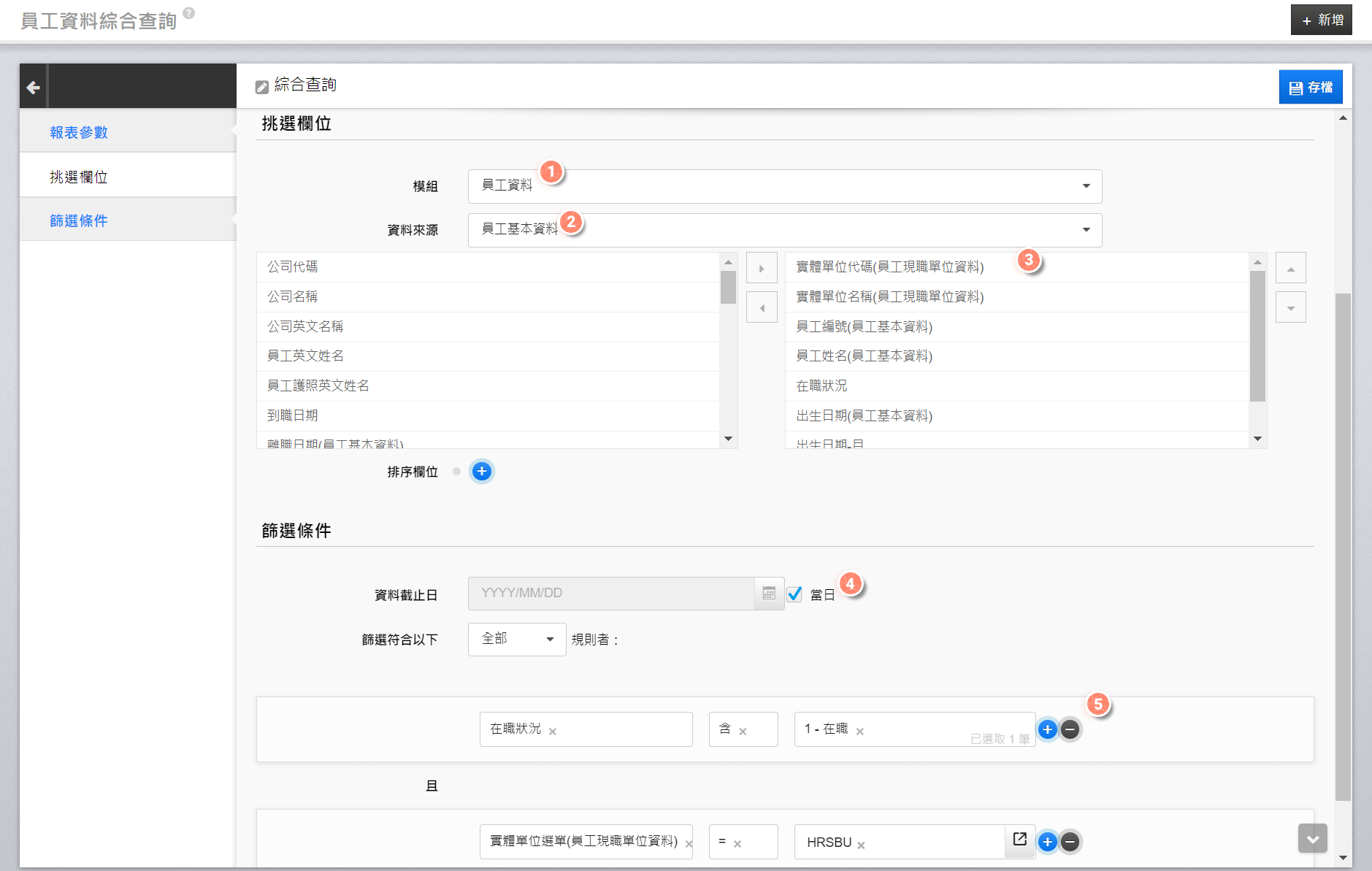
Task: Open the HRSBU unit selection popup icon
Action: [x=1019, y=840]
